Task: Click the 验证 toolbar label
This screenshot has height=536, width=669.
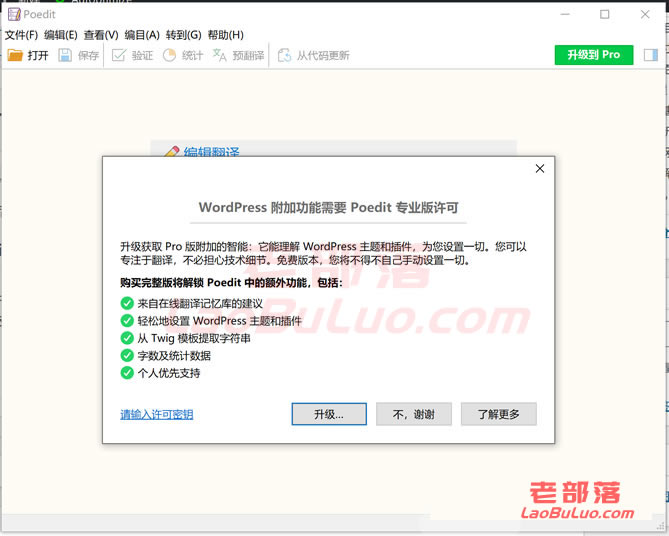Action: pos(142,55)
